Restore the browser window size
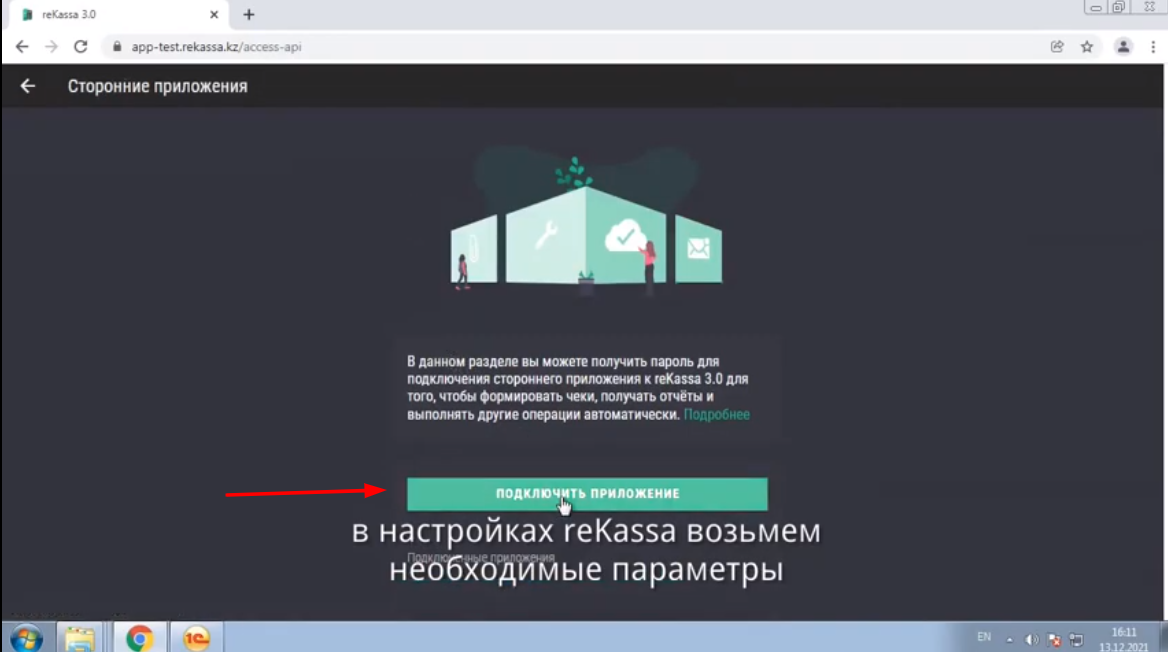Screen dimensions: 1168x652 (1118, 7)
